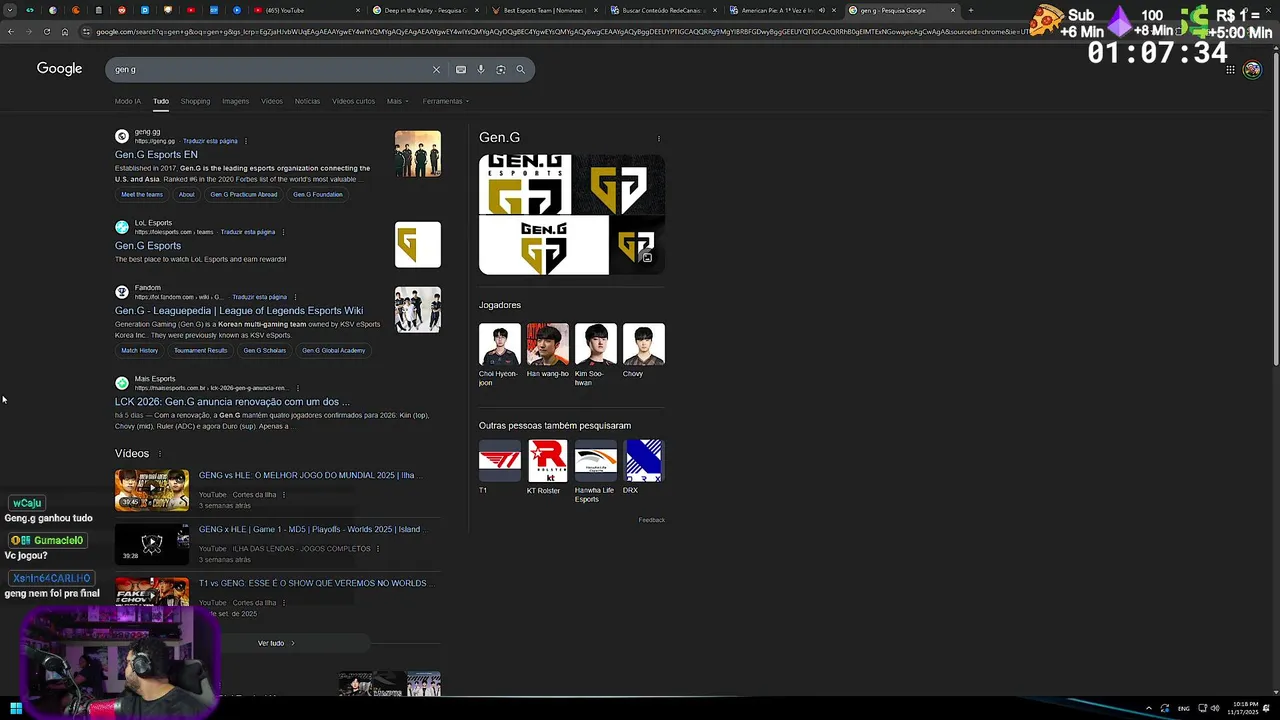Start voice search with the microphone icon

click(481, 69)
